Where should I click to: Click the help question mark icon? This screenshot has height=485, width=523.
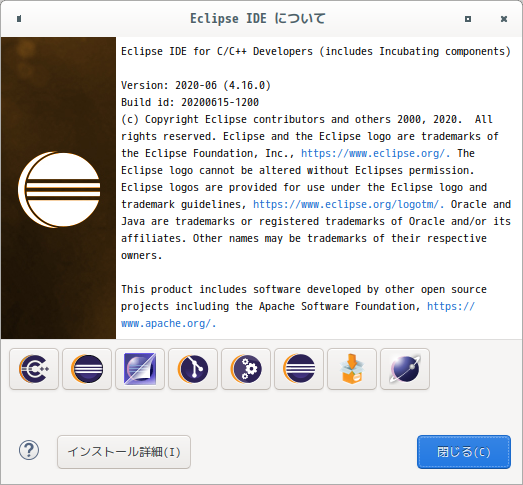(x=29, y=450)
